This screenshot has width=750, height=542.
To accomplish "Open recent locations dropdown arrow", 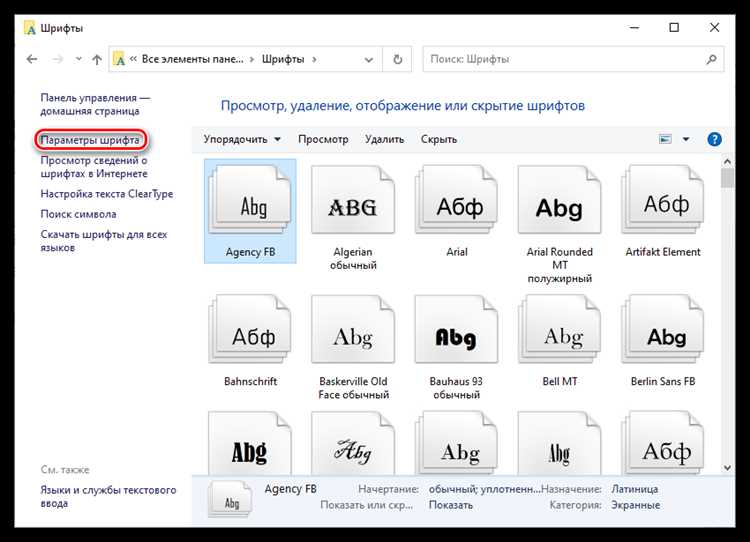I will (78, 59).
